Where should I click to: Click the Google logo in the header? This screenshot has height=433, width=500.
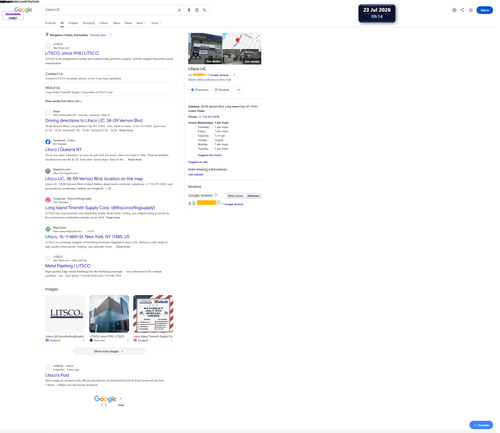[23, 10]
